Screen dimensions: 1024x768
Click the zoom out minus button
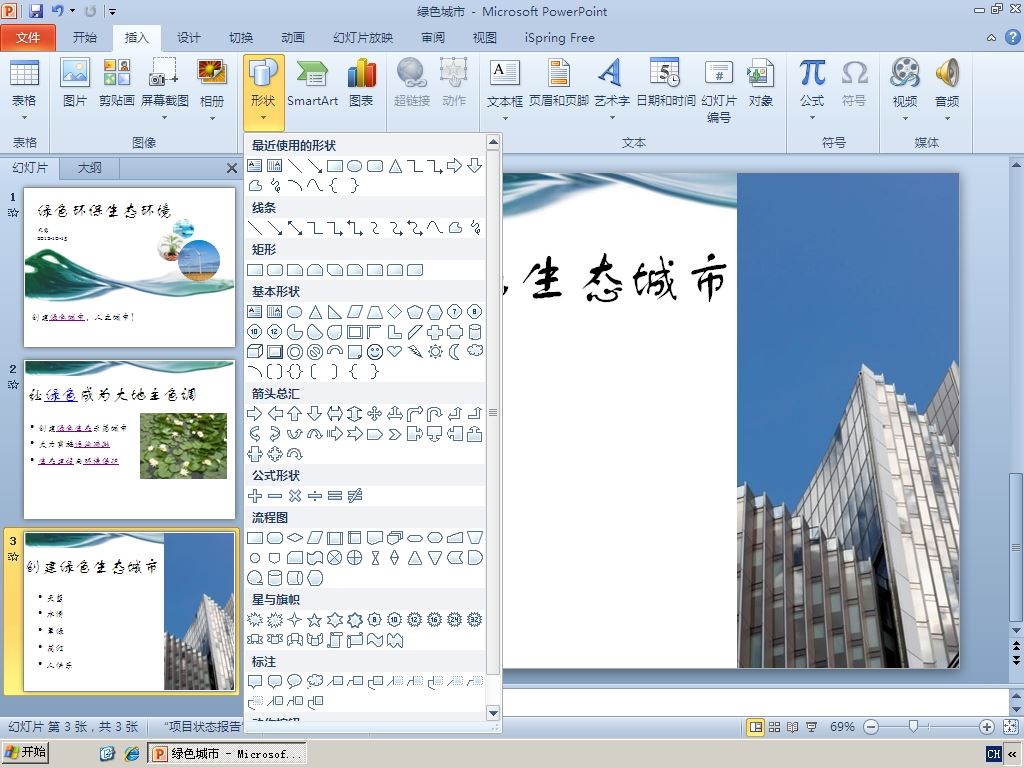(871, 727)
